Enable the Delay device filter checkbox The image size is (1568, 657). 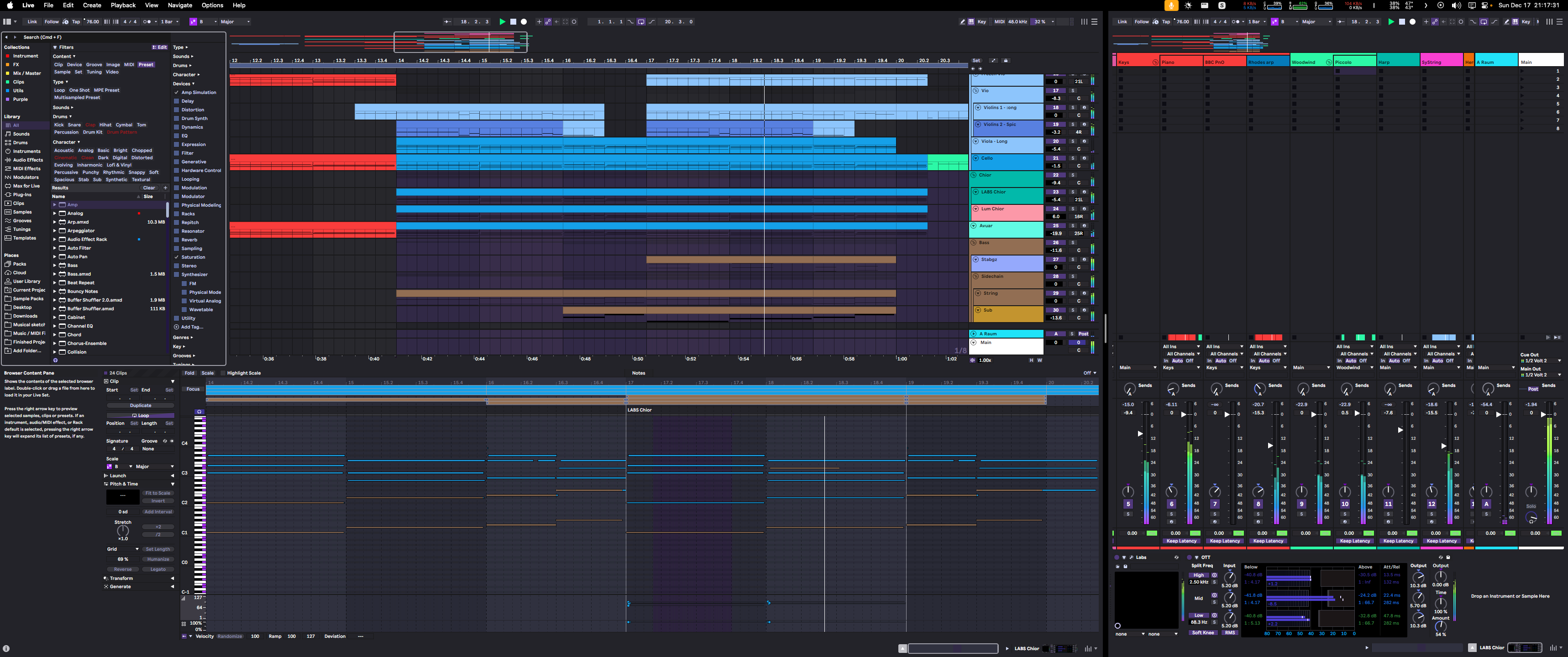177,102
